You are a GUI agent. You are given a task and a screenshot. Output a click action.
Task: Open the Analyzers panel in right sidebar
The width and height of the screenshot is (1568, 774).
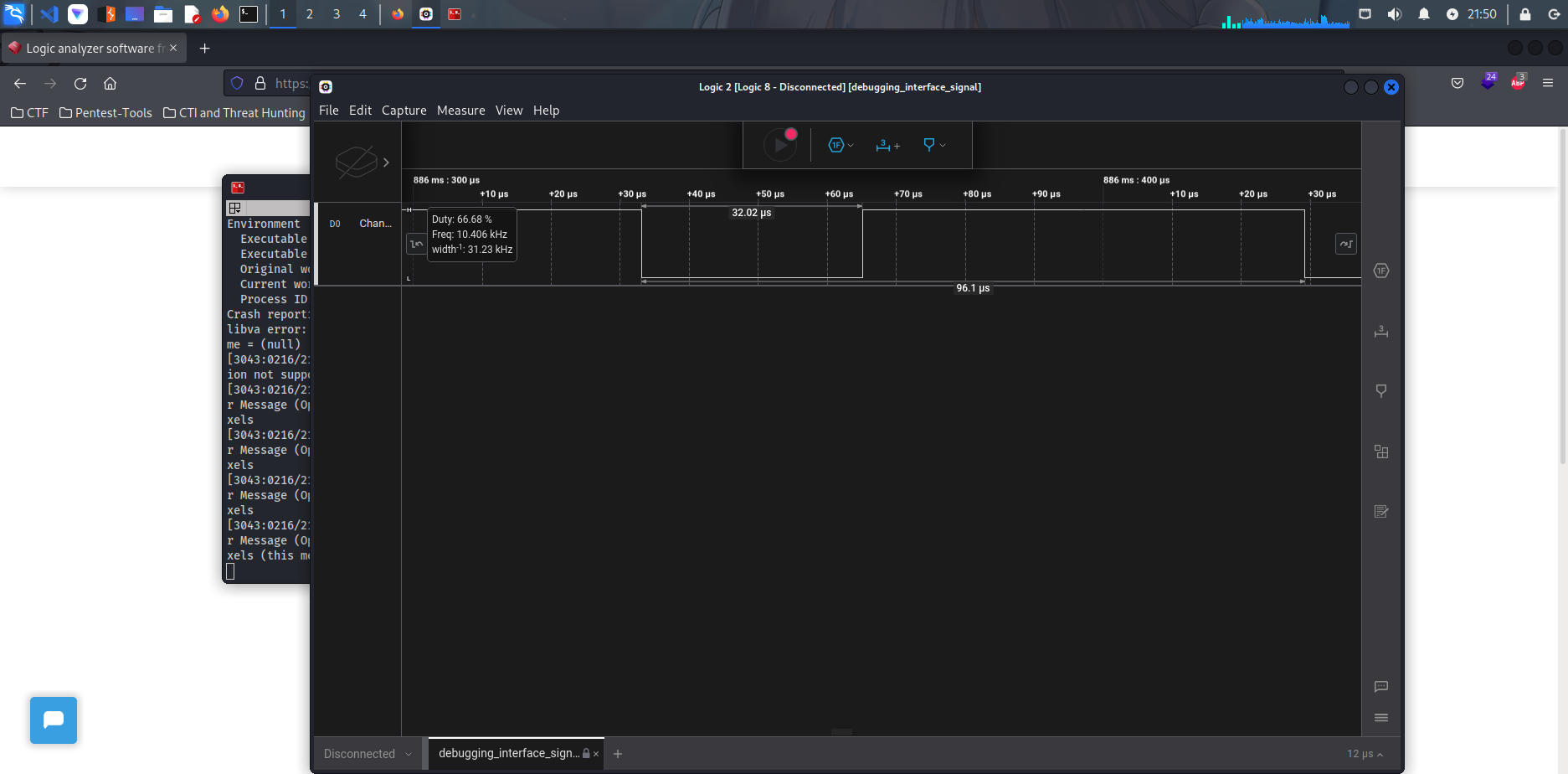pyautogui.click(x=1381, y=271)
